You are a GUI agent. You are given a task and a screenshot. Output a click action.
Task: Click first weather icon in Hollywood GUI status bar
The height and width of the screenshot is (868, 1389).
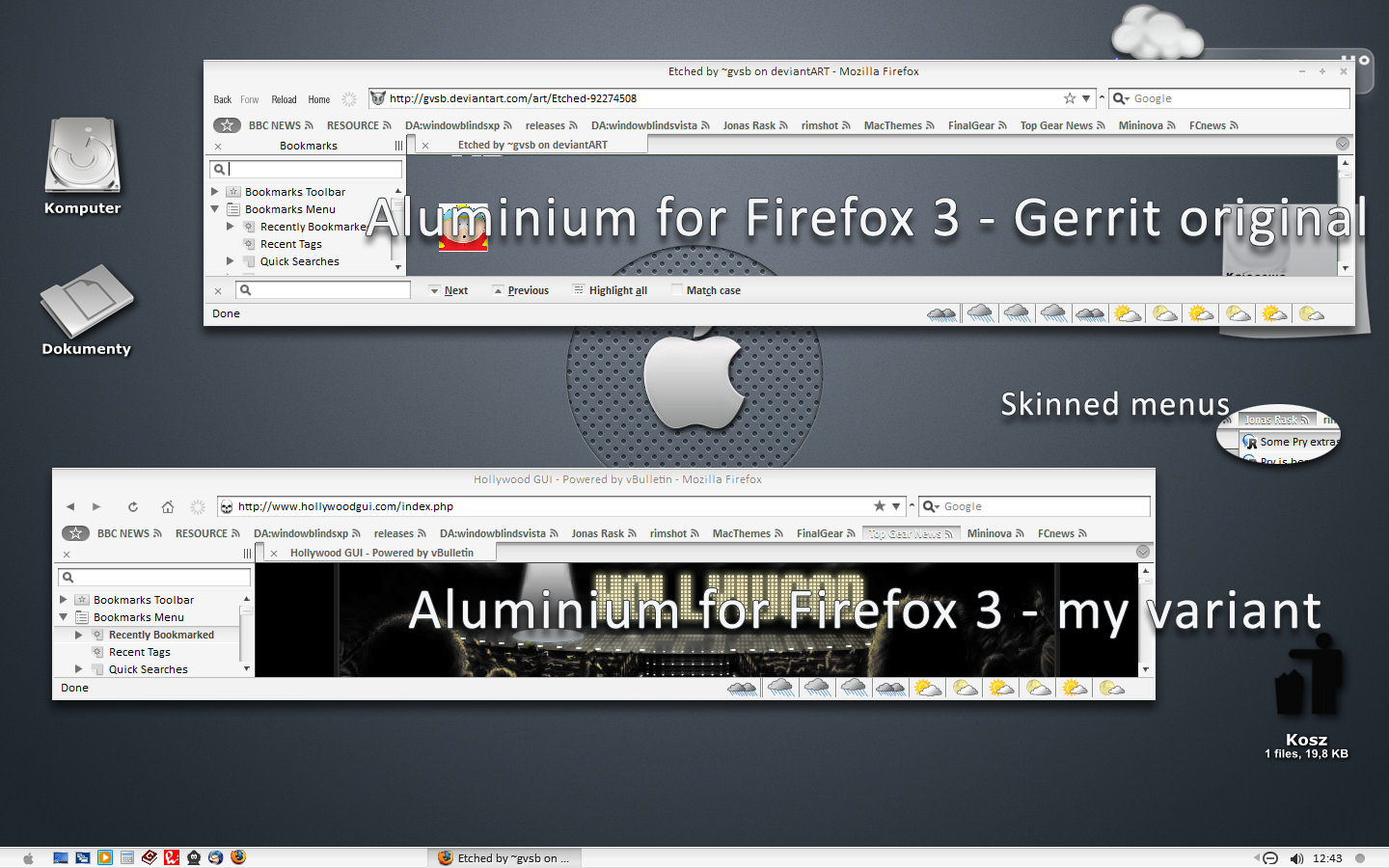click(x=743, y=688)
